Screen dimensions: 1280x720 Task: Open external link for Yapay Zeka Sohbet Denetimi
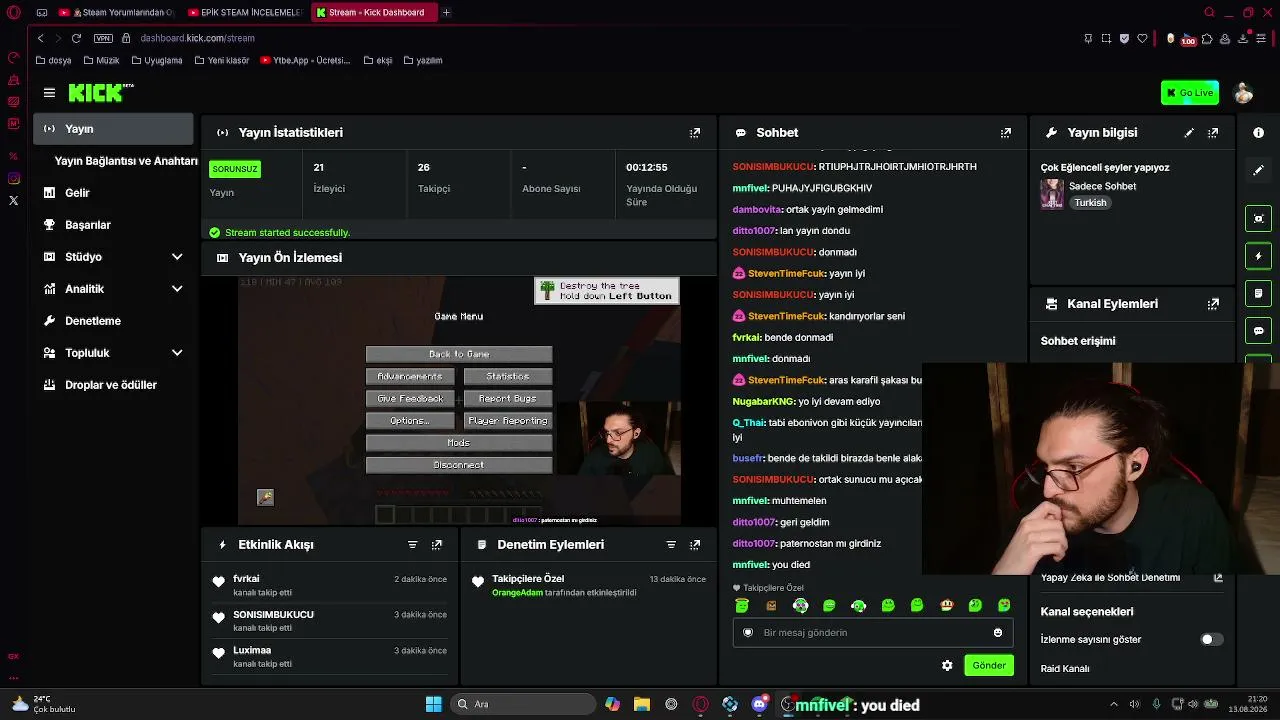coord(1218,578)
